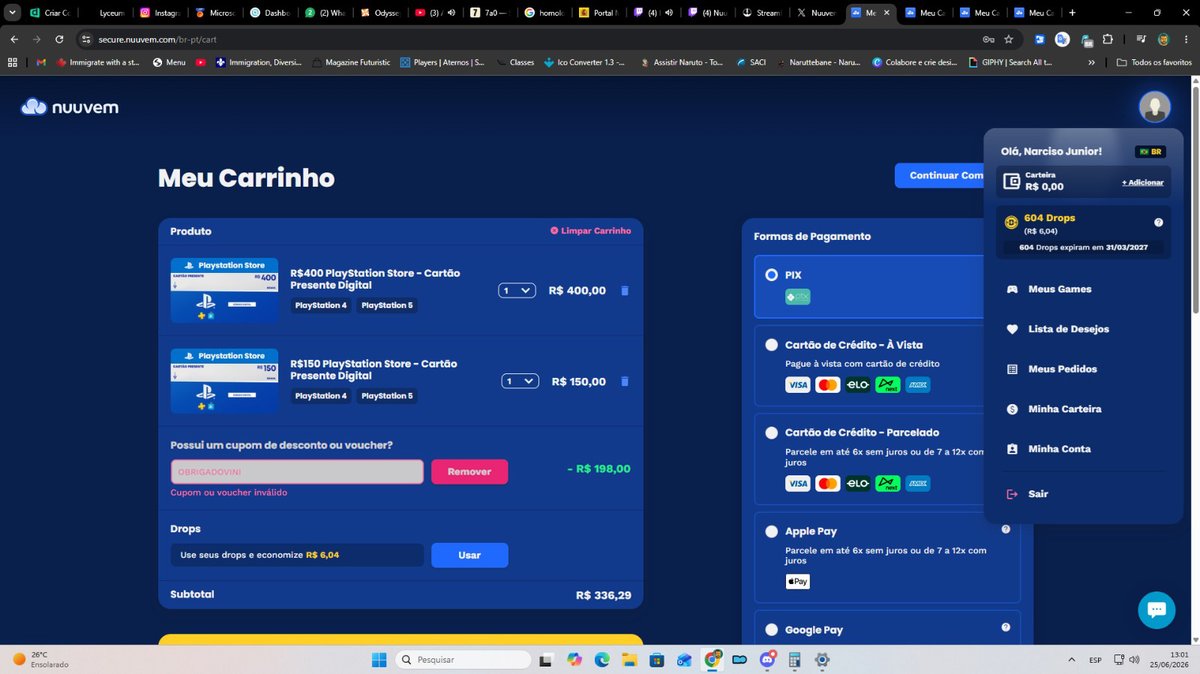Open Calculator from the taskbar
This screenshot has height=674, width=1200.
(x=795, y=660)
